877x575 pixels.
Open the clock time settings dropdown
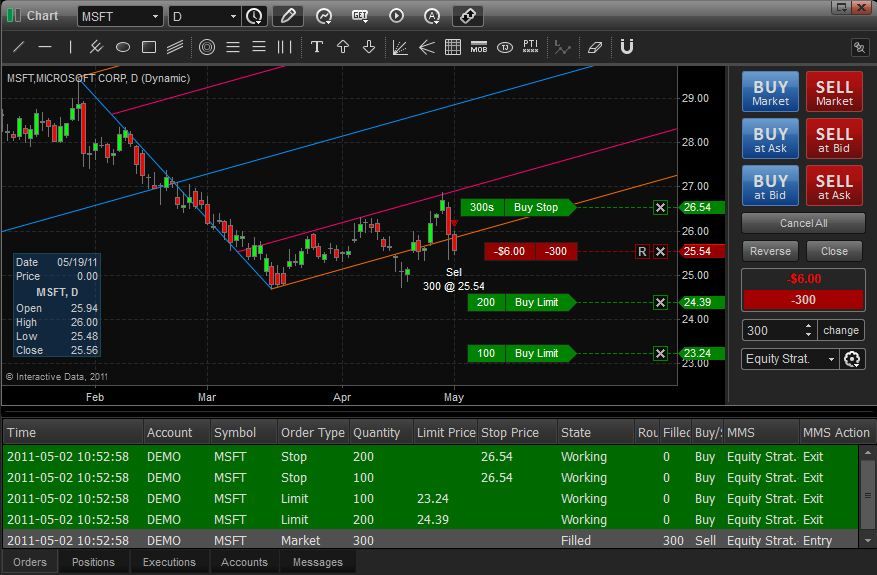click(254, 16)
